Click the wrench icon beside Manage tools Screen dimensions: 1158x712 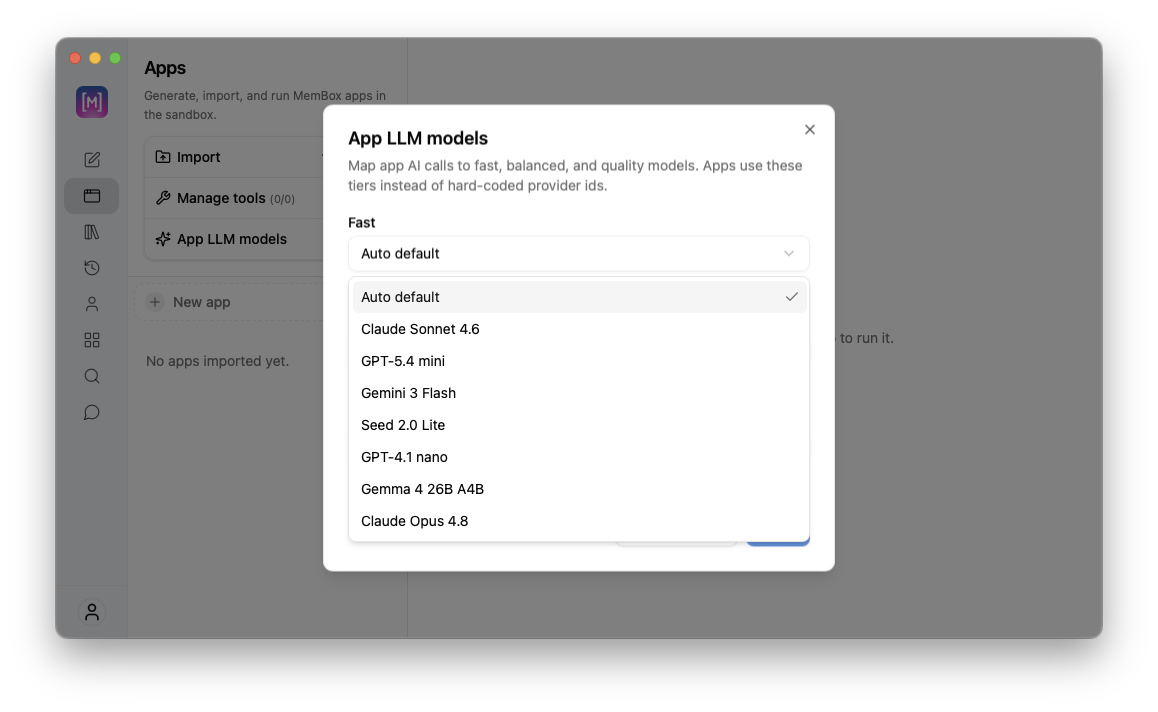(162, 198)
